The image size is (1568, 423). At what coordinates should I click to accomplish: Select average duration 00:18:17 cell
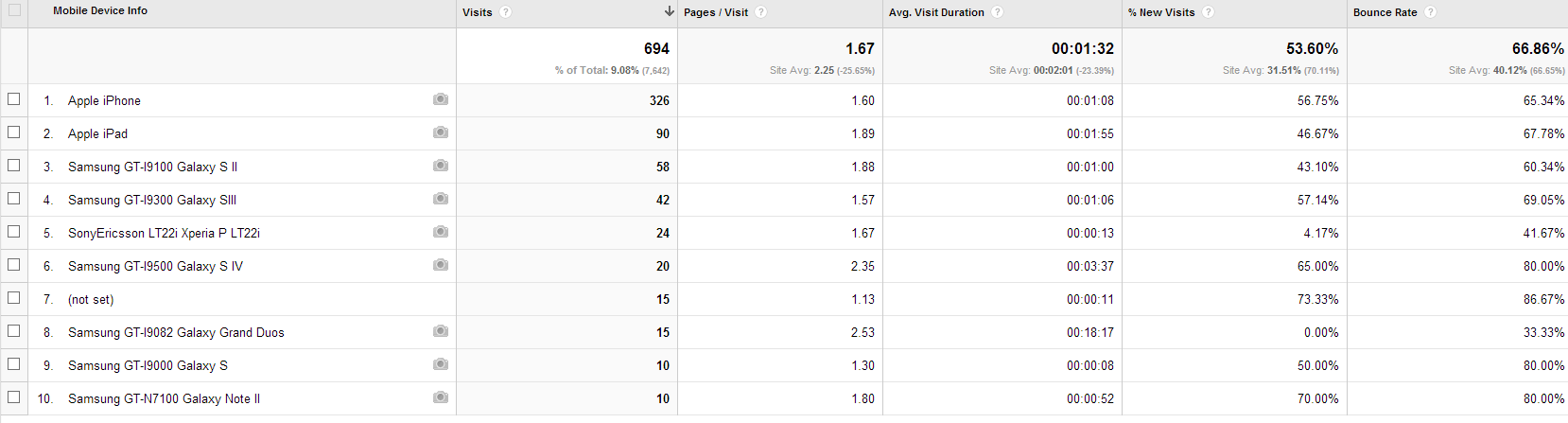tap(1090, 332)
